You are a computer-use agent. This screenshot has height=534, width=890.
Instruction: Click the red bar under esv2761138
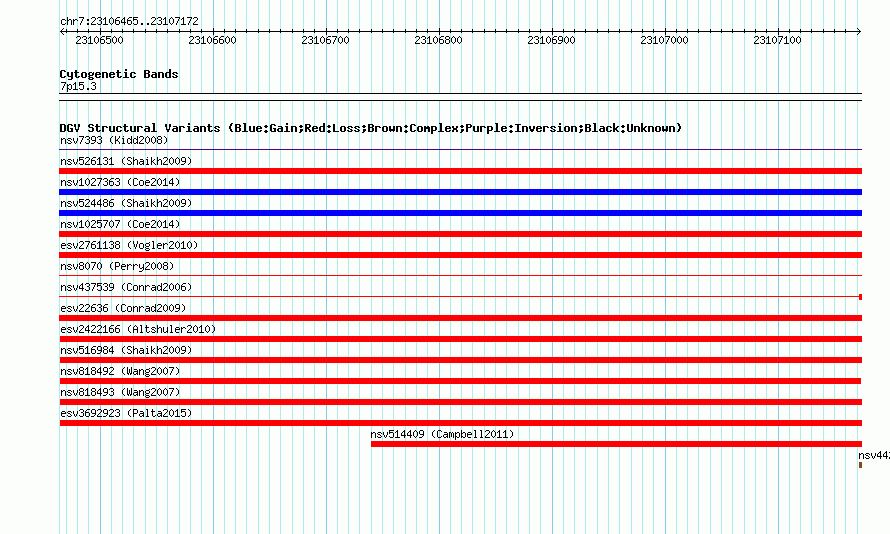click(460, 255)
